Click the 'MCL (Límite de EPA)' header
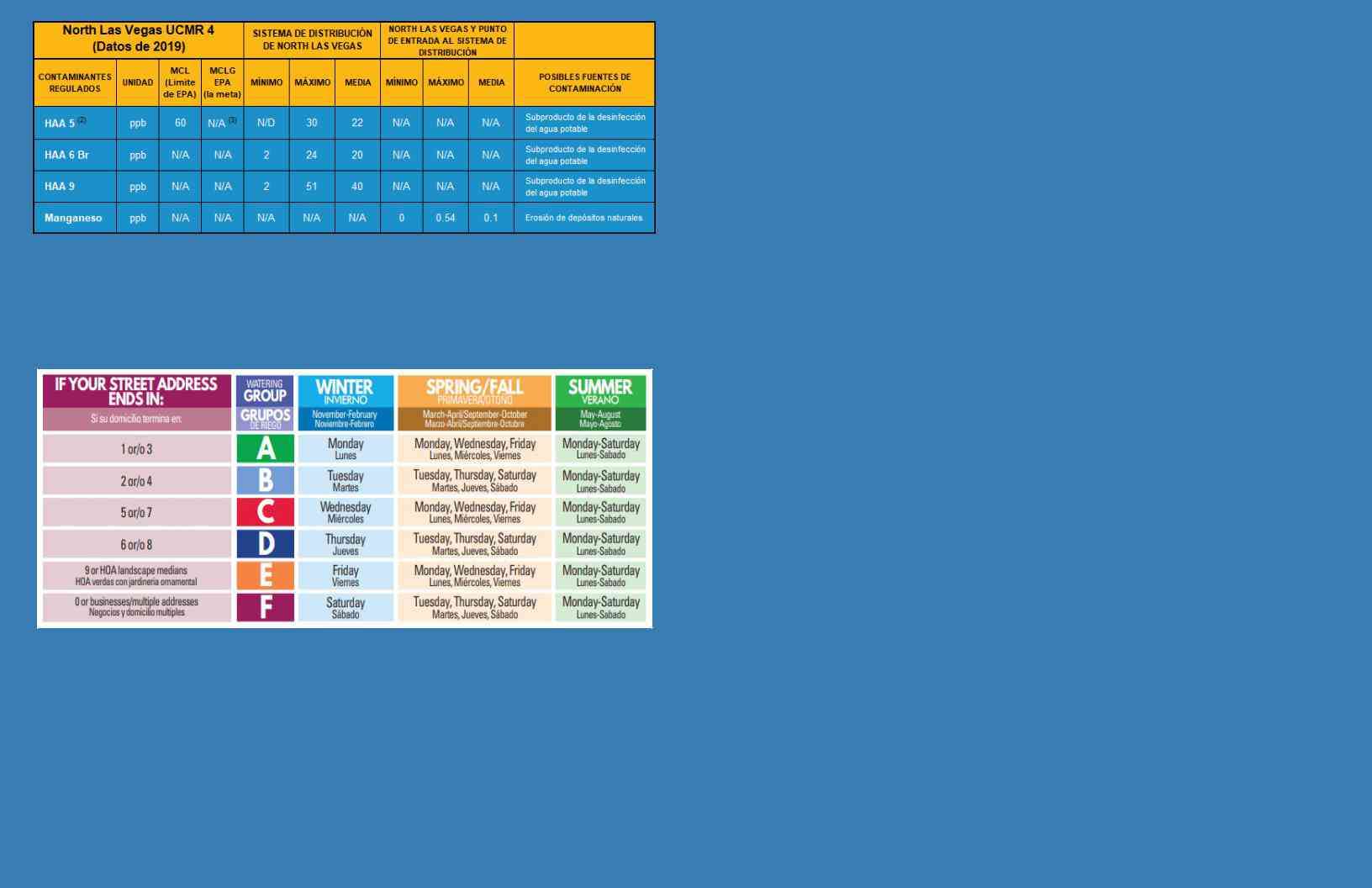The width and height of the screenshot is (1372, 888). pyautogui.click(x=180, y=82)
